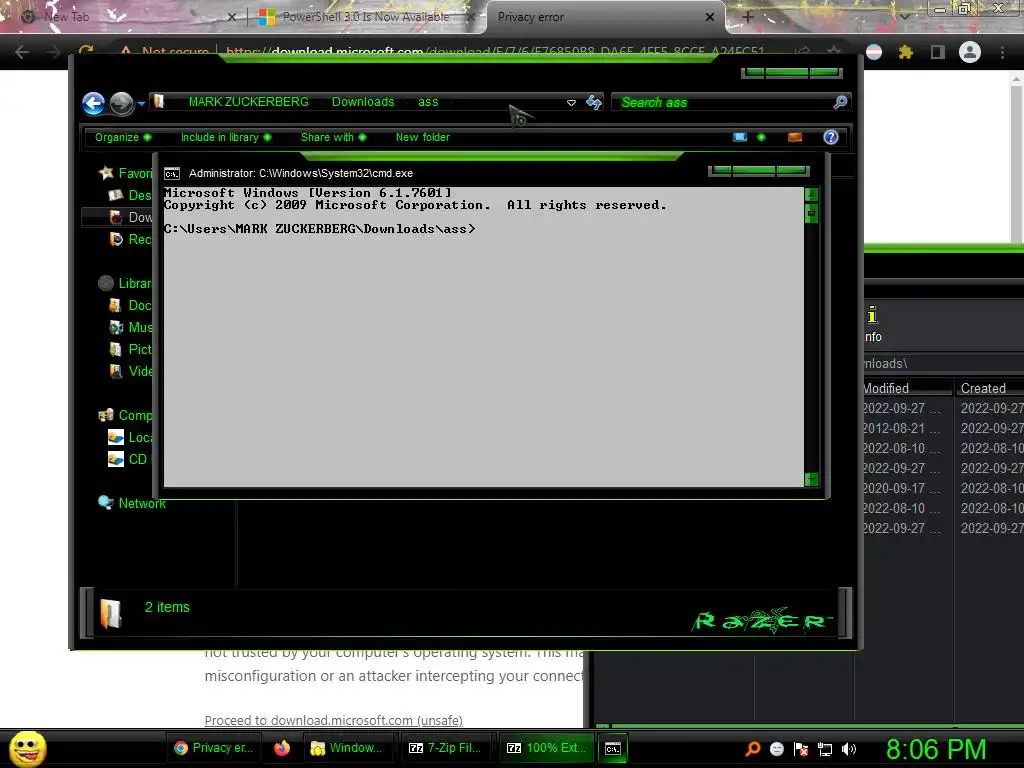Click Explorer's blue Back arrow button
Image resolution: width=1024 pixels, height=768 pixels.
[x=93, y=103]
